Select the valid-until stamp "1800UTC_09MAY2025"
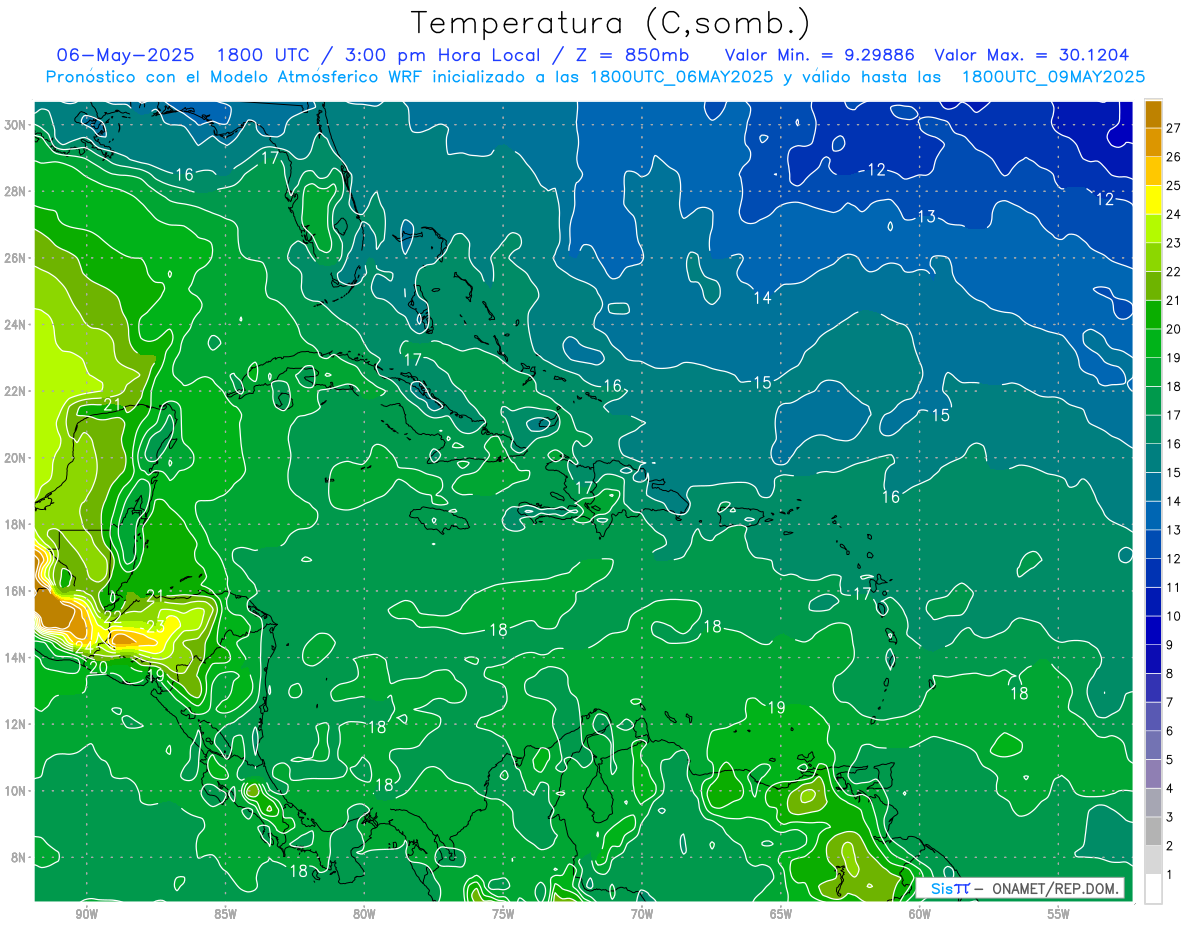Image resolution: width=1200 pixels, height=927 pixels. click(1053, 76)
